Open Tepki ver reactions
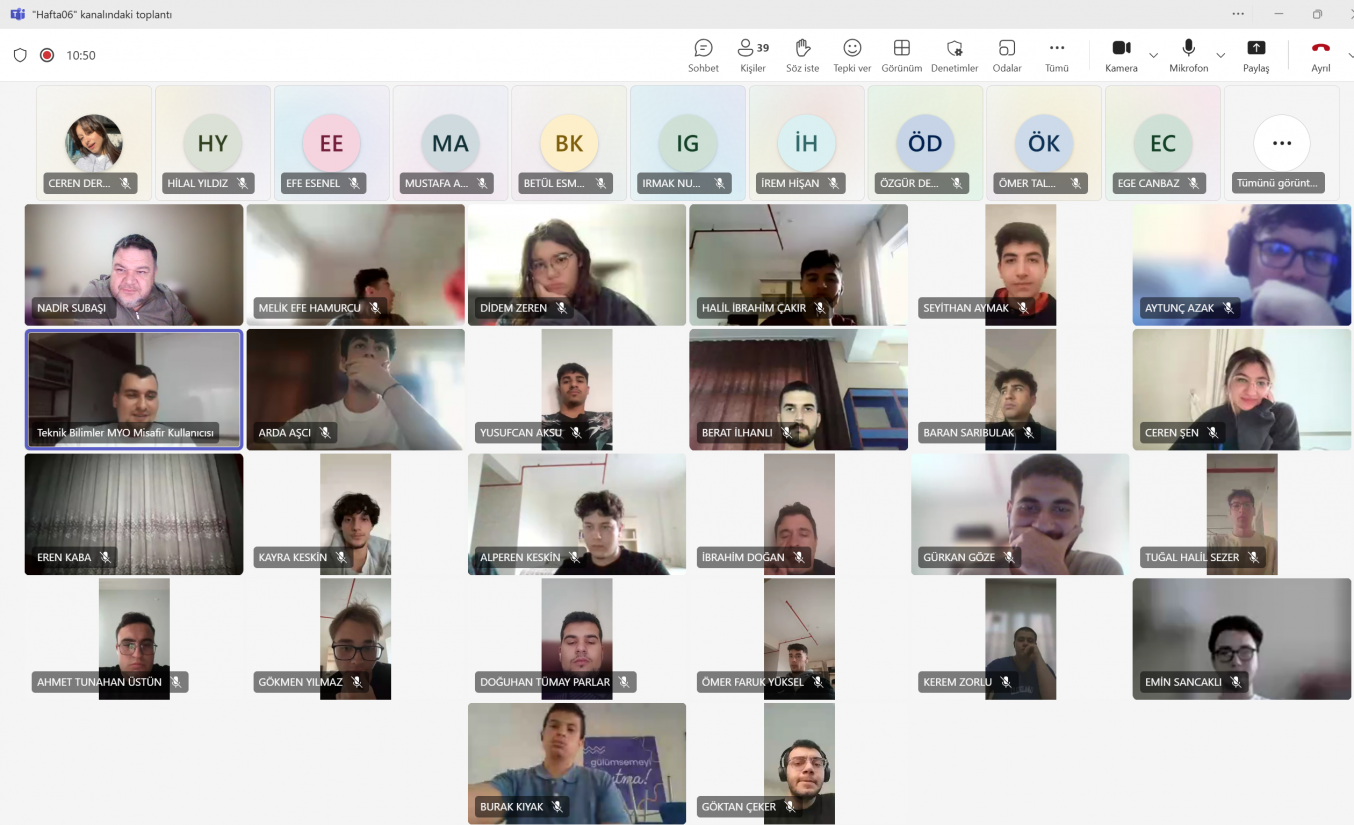The height and width of the screenshot is (825, 1354). [x=852, y=55]
